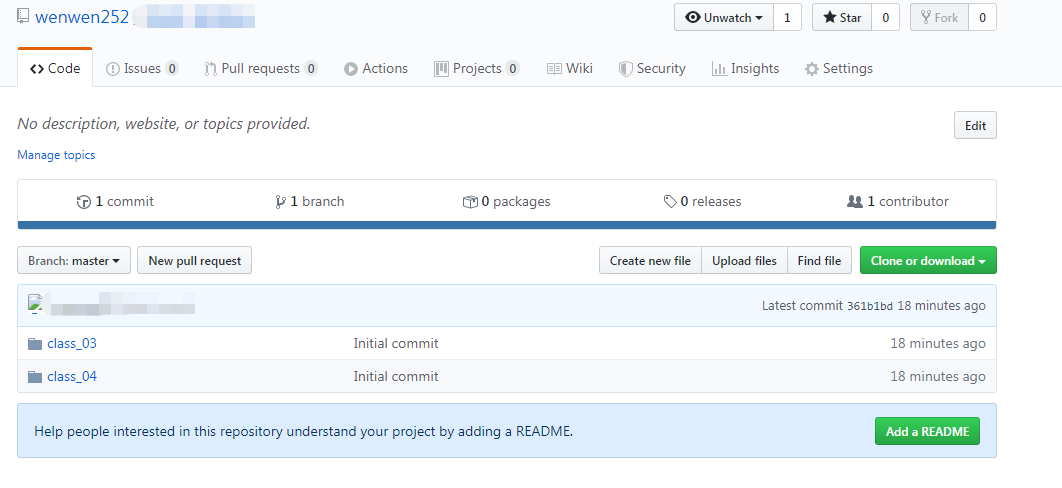Open the Branch: master dropdown
The image size is (1062, 488).
74,261
